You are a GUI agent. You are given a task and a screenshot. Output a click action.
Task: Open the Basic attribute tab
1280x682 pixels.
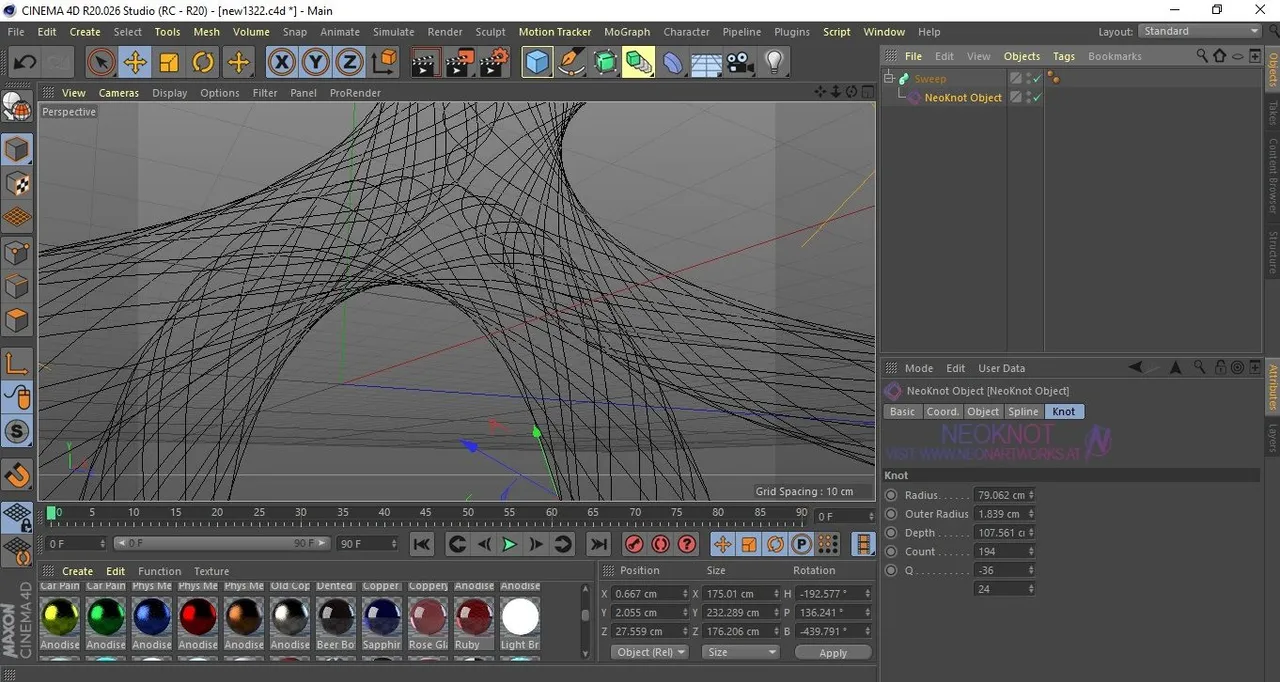pyautogui.click(x=902, y=412)
